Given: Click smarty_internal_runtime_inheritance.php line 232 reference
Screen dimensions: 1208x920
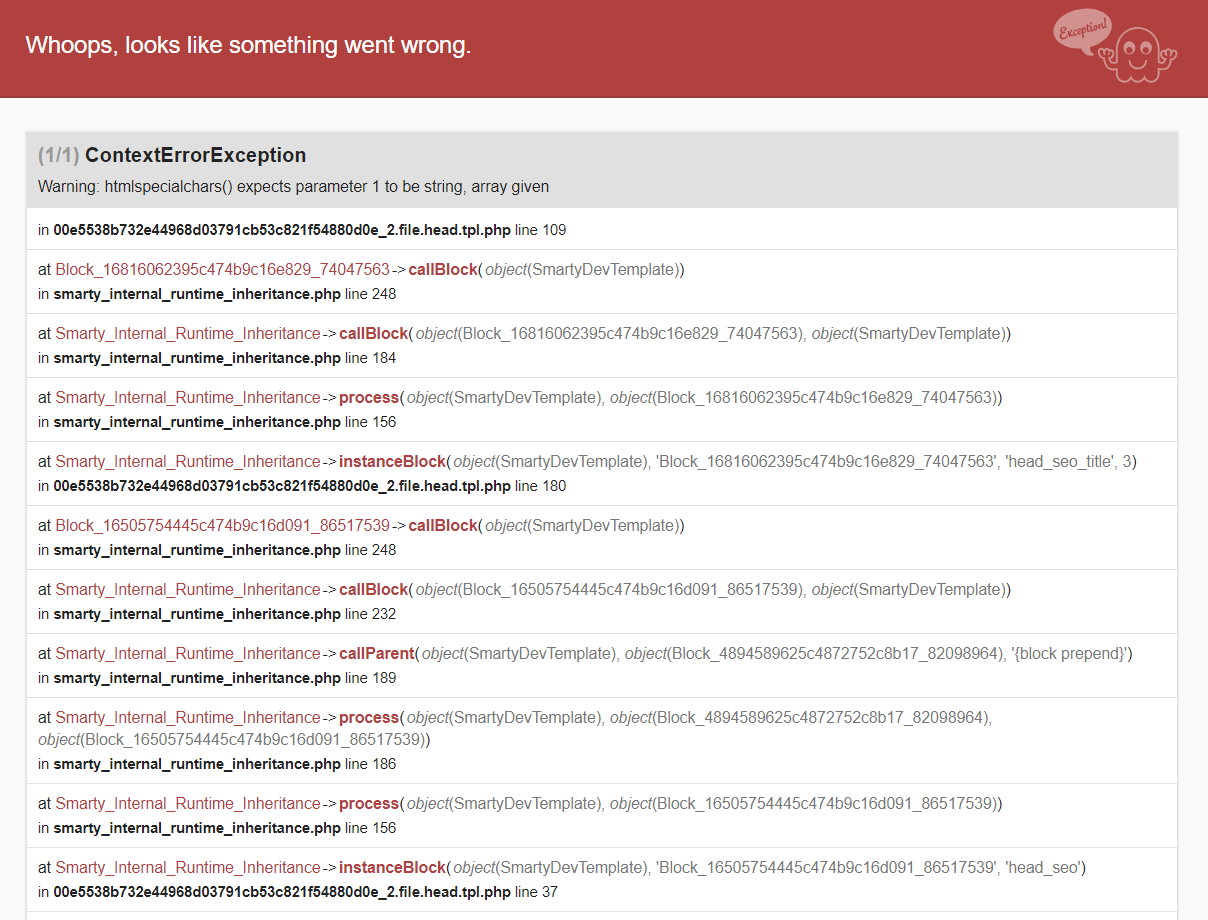Looking at the screenshot, I should 225,614.
